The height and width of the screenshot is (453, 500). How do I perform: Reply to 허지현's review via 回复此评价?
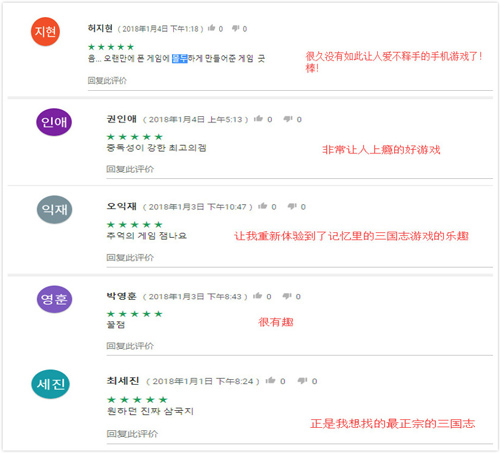[x=107, y=80]
